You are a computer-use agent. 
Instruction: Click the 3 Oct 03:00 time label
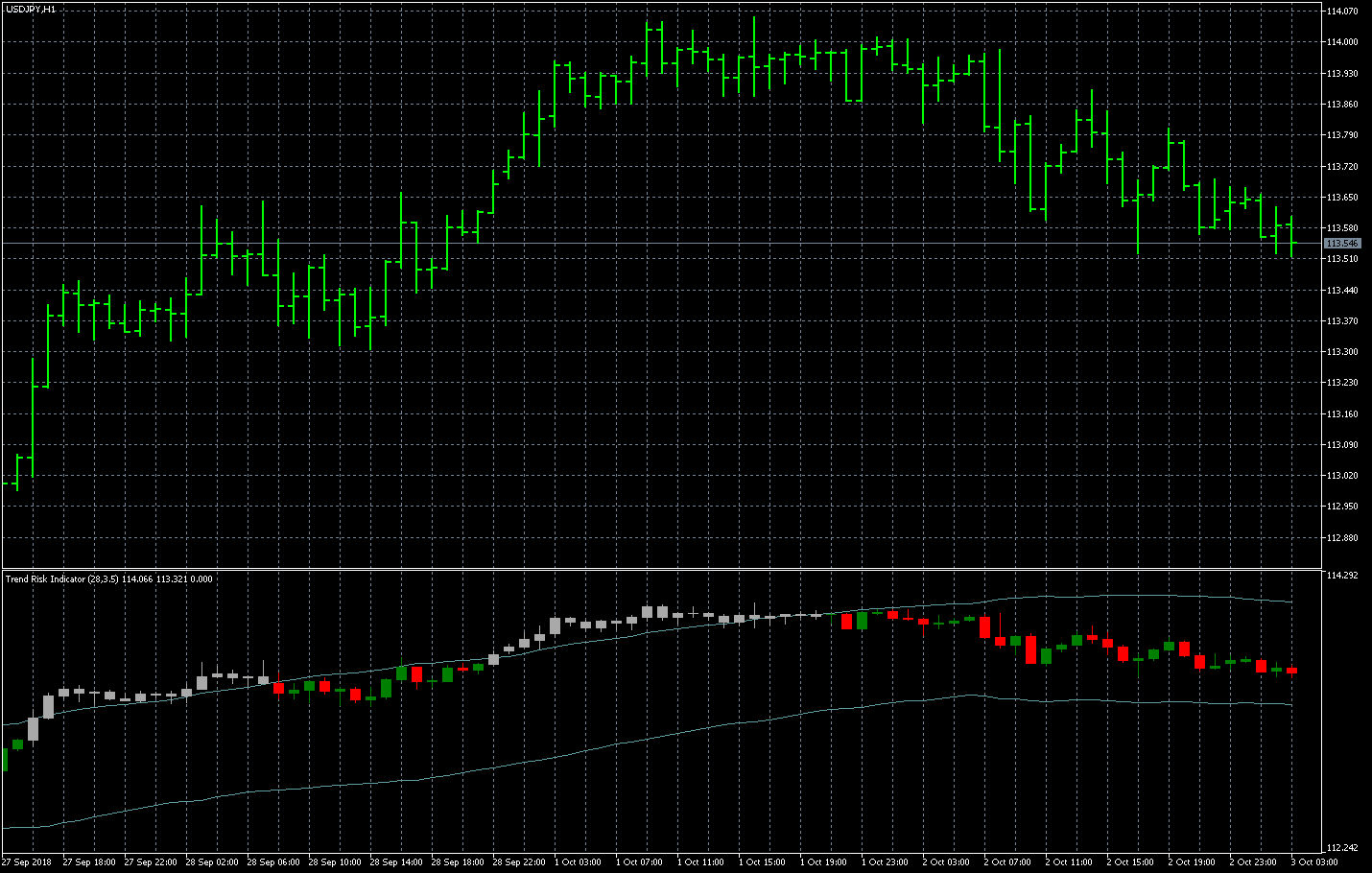coord(1314,862)
